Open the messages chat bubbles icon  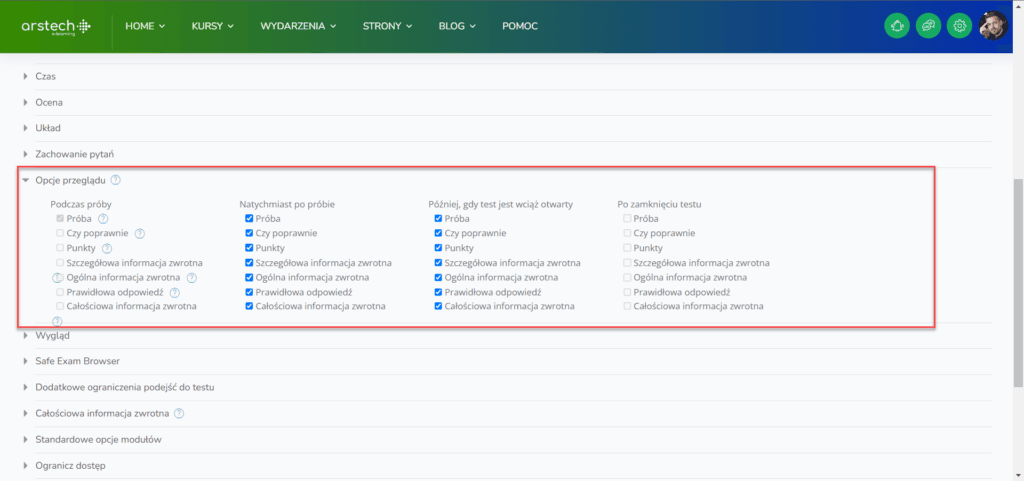[928, 26]
